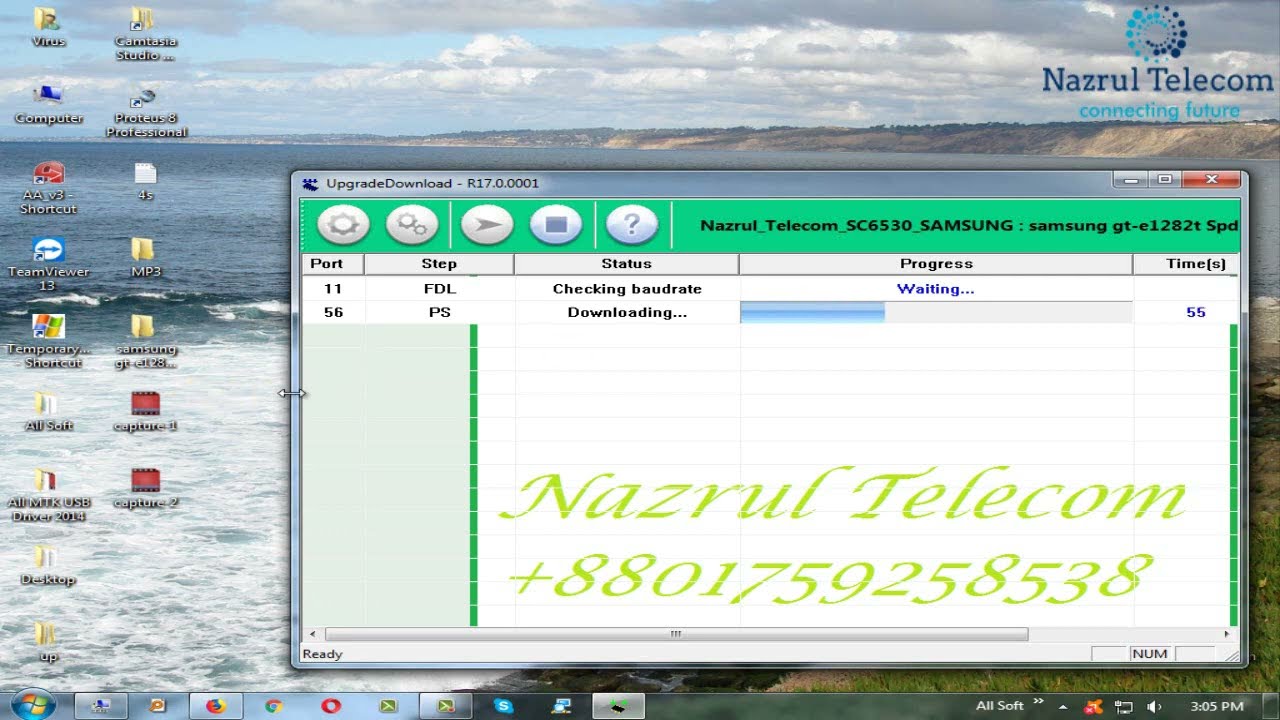Screen dimensions: 1280x720
Task: Click the Step column header
Action: 439,264
